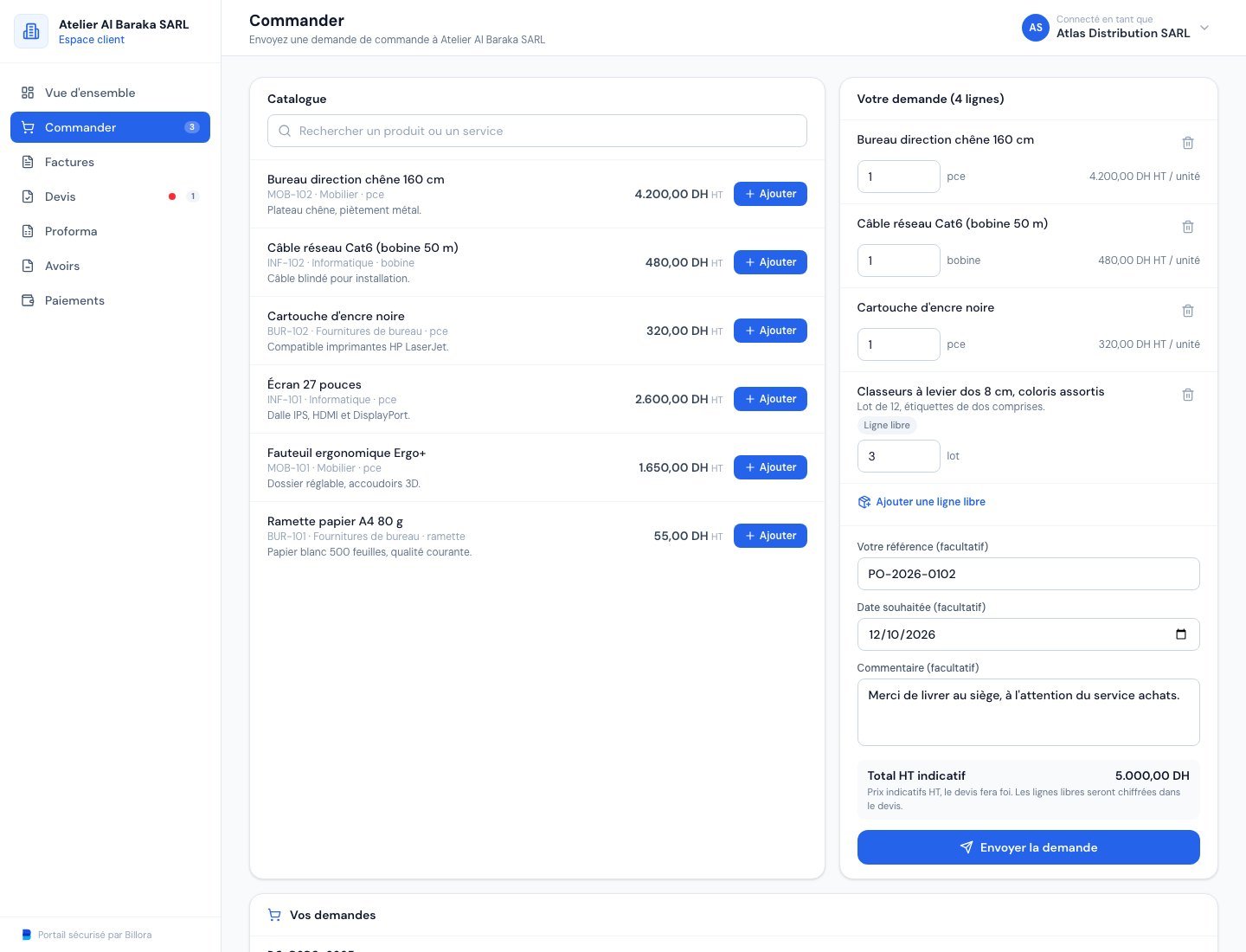Edit the Classeurs à levier lot quantity
Image resolution: width=1246 pixels, height=952 pixels.
[x=898, y=456]
